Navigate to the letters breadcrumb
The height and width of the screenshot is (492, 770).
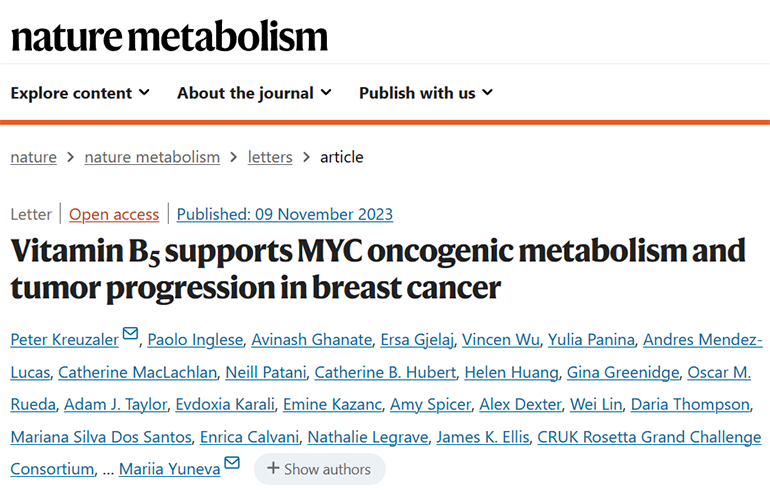pos(270,157)
